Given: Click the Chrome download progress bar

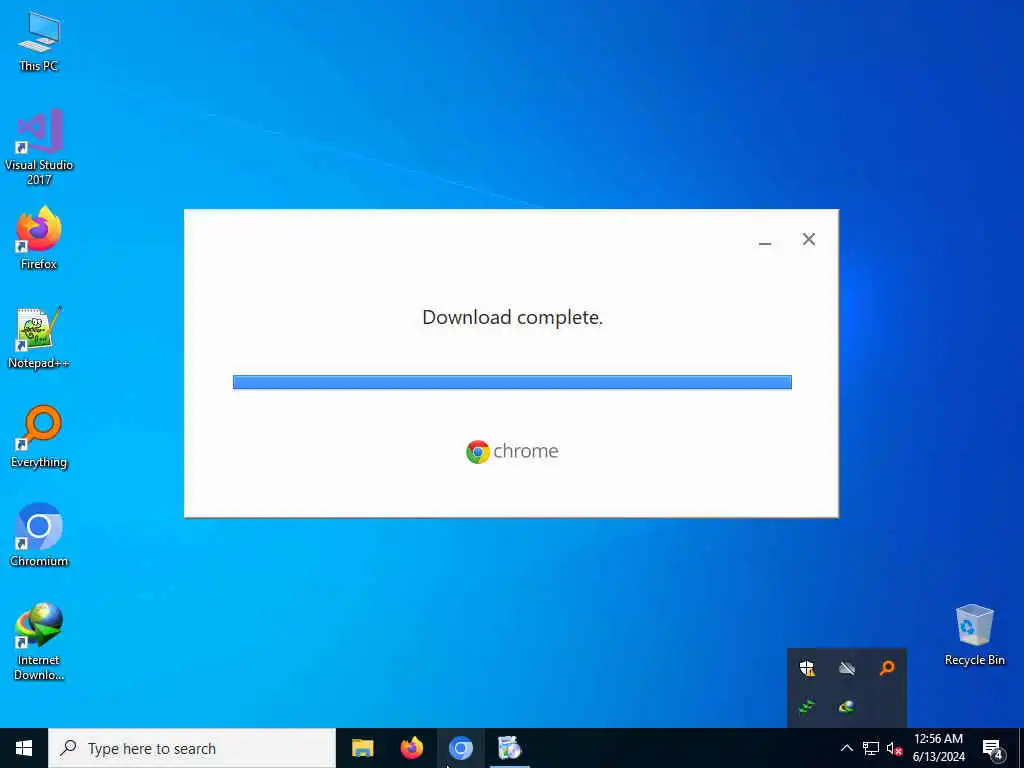Looking at the screenshot, I should (512, 382).
